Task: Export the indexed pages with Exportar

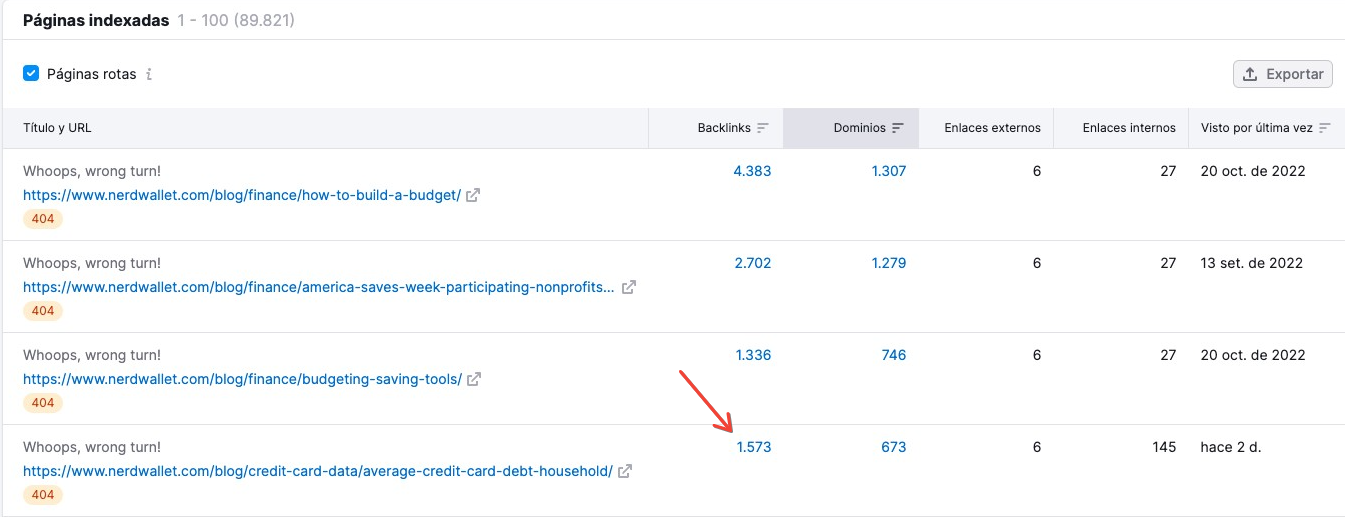Action: (x=1283, y=74)
